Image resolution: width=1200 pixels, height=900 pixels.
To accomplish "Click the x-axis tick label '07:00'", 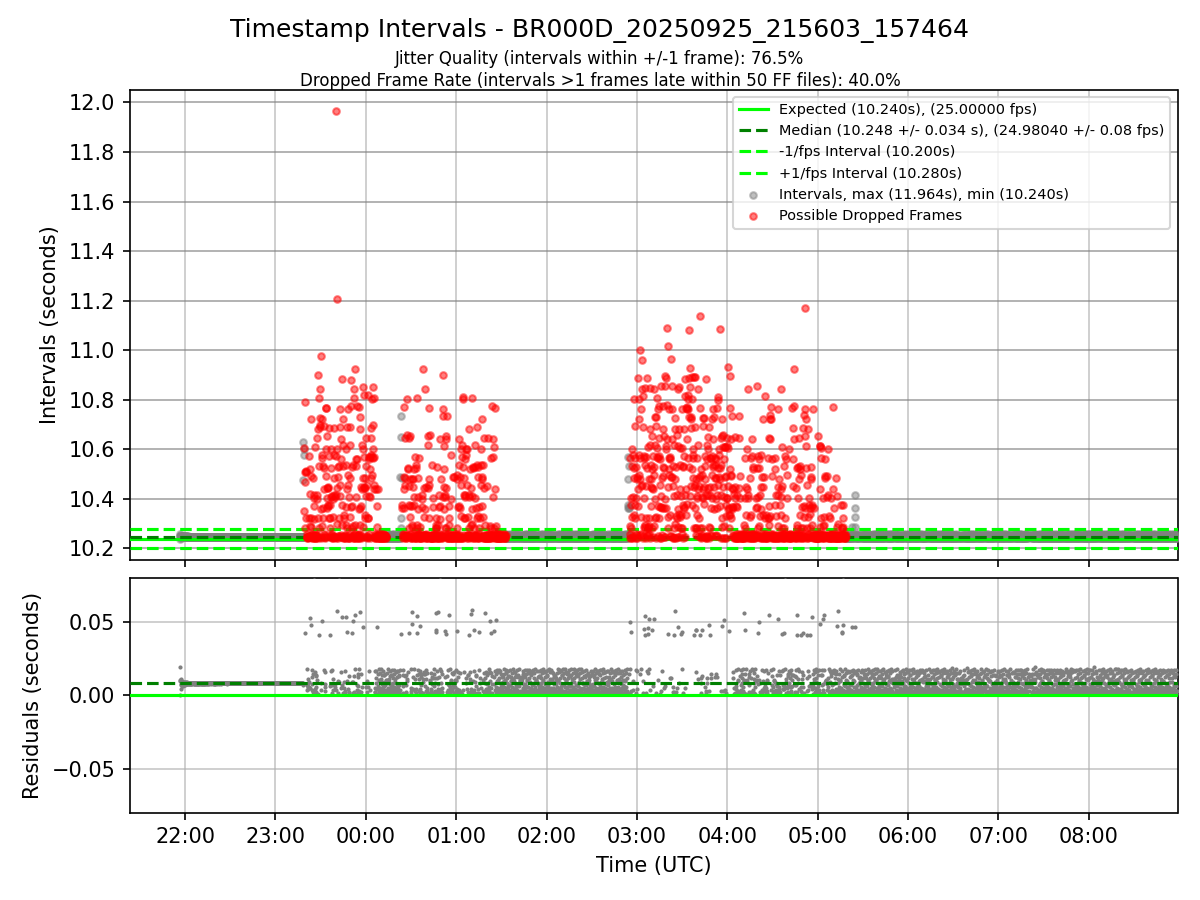I will (998, 834).
